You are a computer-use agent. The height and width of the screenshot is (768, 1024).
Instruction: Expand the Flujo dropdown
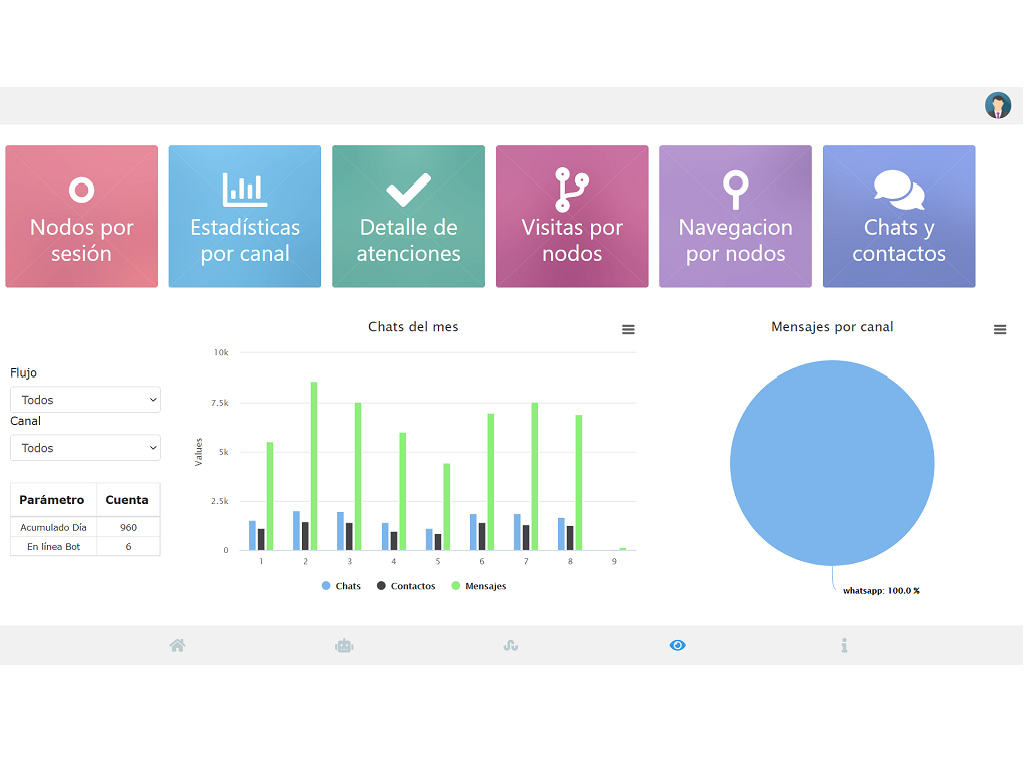(85, 400)
